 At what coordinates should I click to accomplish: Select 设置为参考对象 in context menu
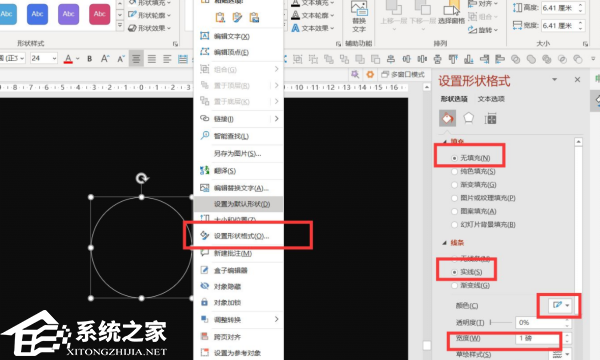[x=239, y=353]
